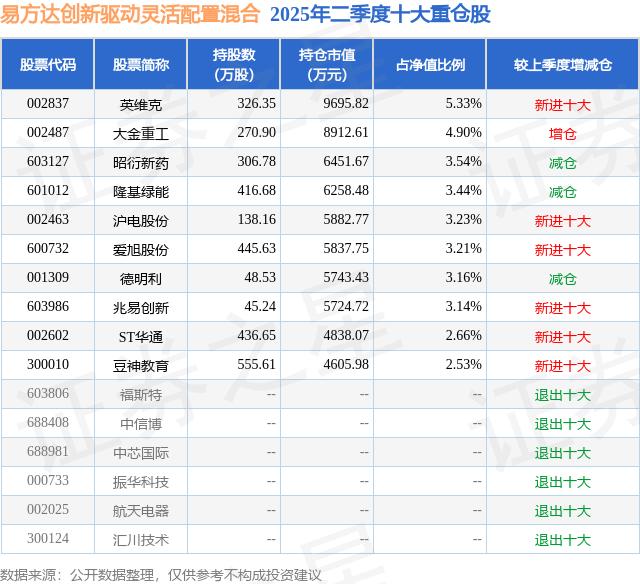Select stock code 002602
This screenshot has height=584, width=640.
tap(48, 335)
